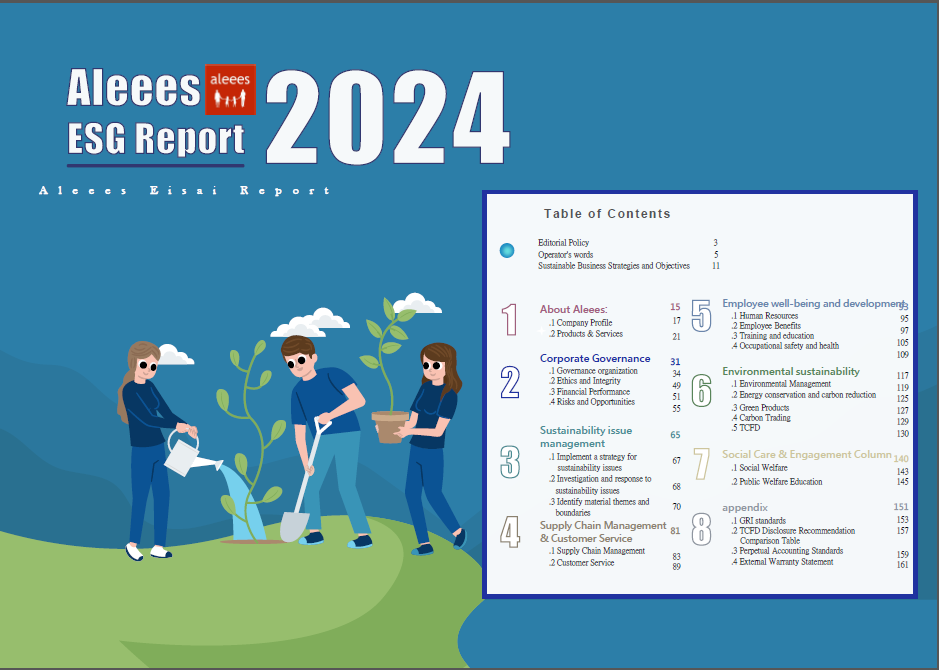Select 'Sustainable Business Strategies and Objectives' entry

614,266
